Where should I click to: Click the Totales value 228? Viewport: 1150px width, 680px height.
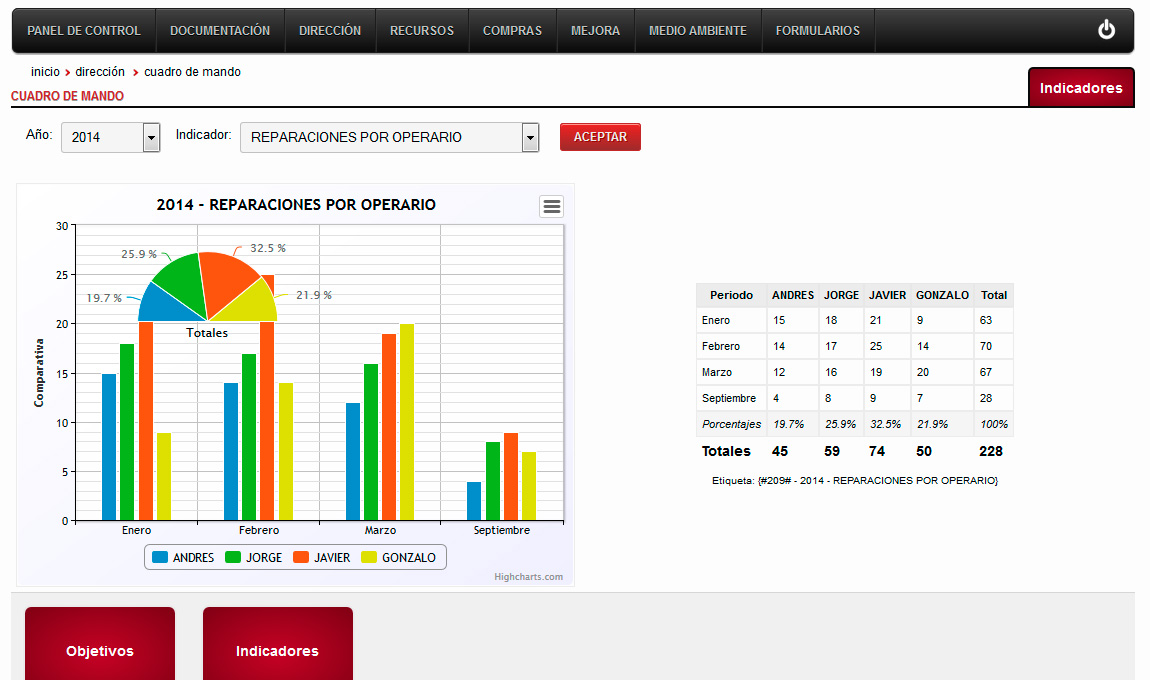(991, 451)
